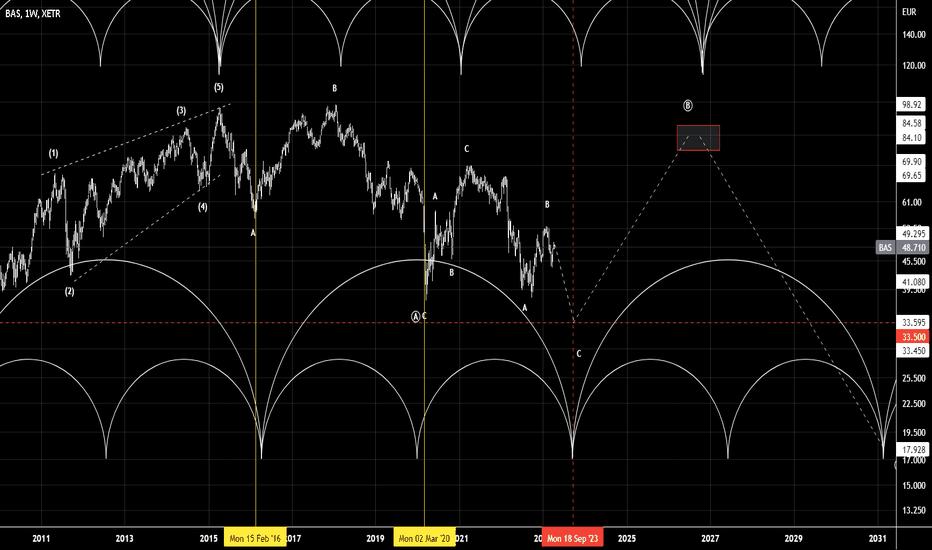Select the (3) Elliott wave label
Viewport: 932px width, 550px height.
(x=181, y=111)
